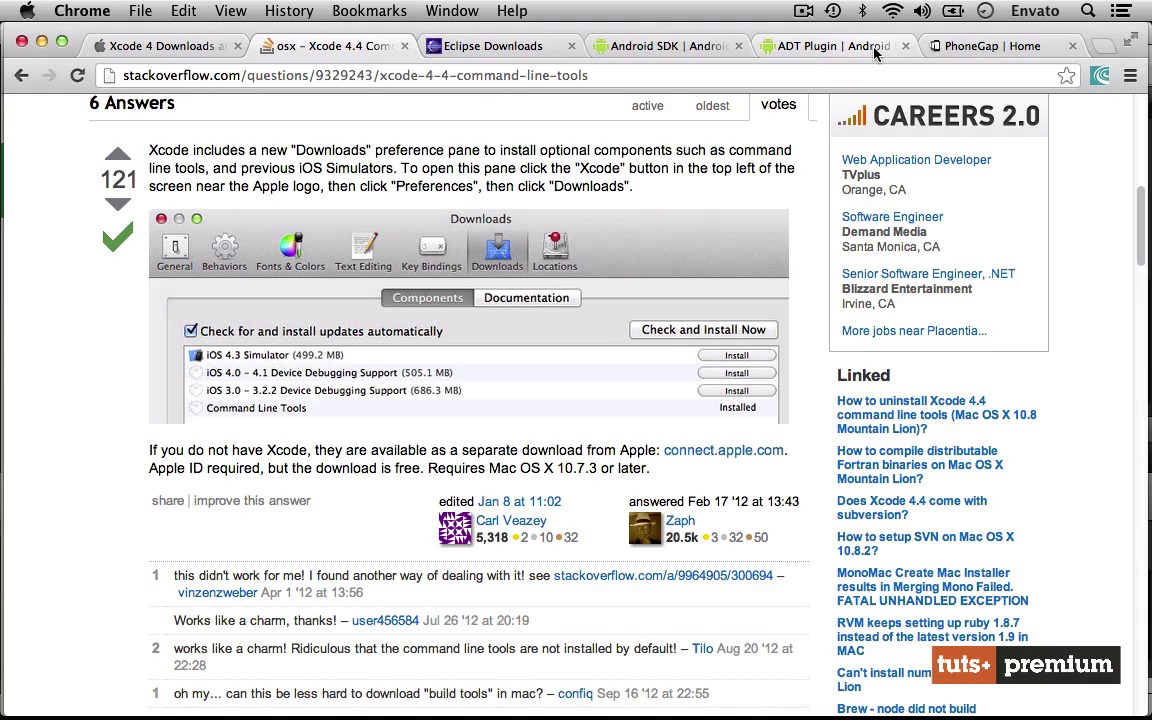Screen dimensions: 1152x720
Task: Reload the current page
Action: click(77, 75)
